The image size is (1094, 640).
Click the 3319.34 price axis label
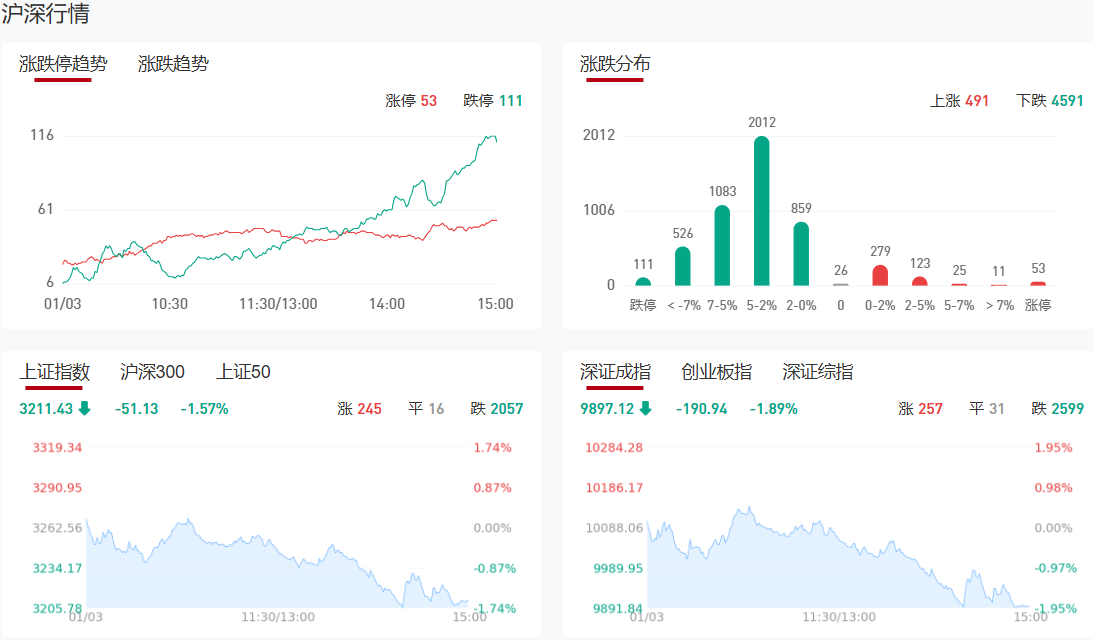coord(57,447)
